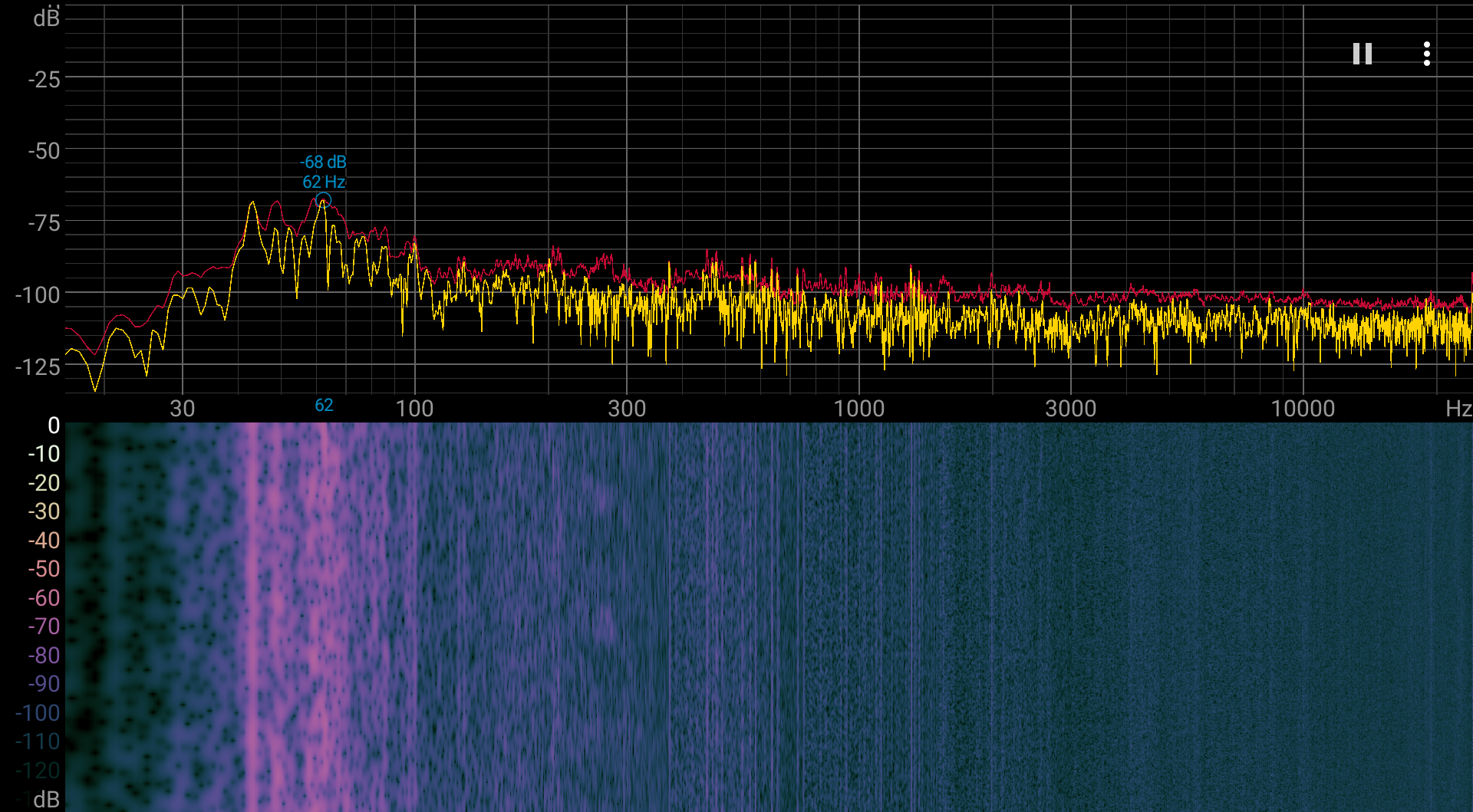
Task: Pause the live spectrum analysis
Action: (x=1363, y=54)
